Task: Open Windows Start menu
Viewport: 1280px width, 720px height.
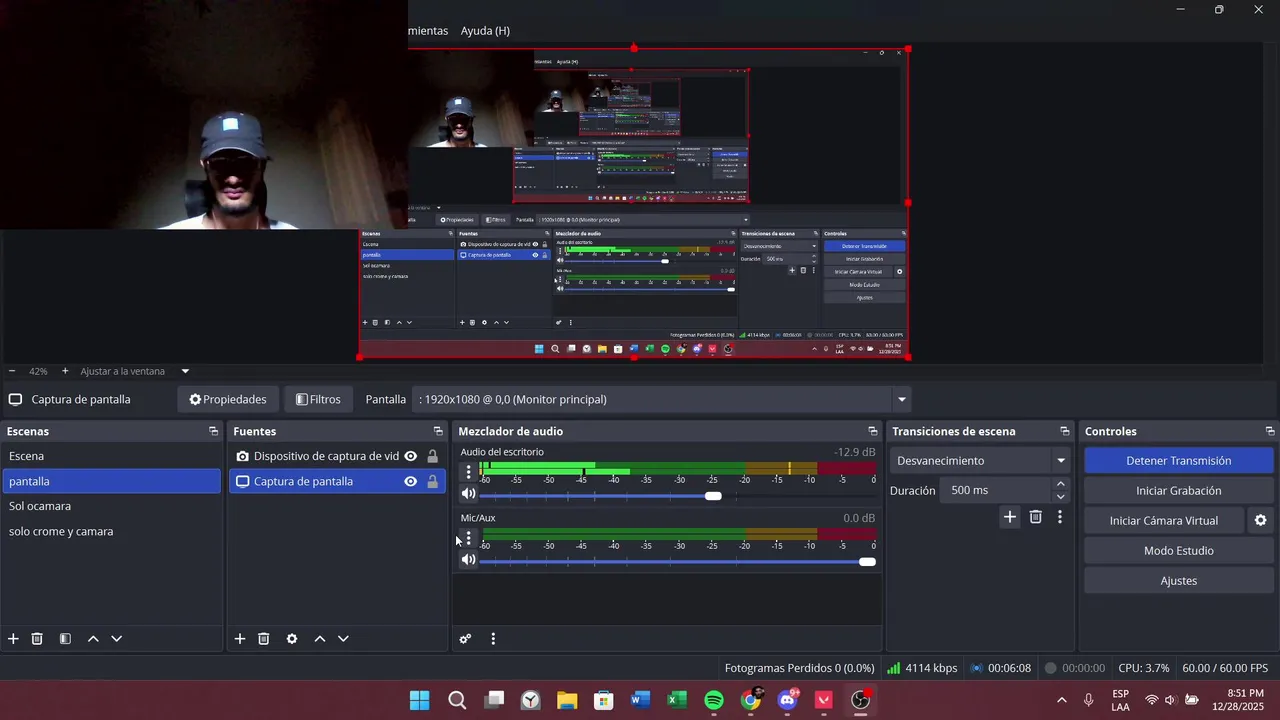Action: click(x=419, y=700)
